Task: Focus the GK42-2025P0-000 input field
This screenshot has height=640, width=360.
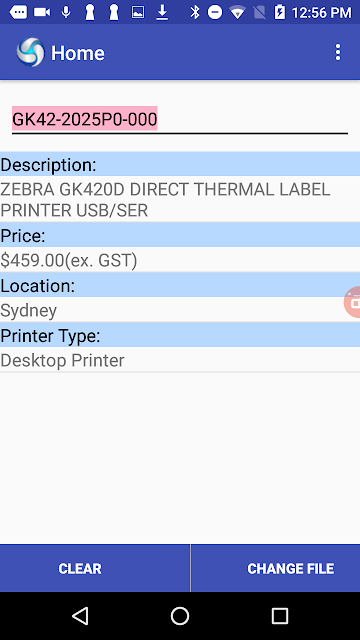Action: click(180, 120)
